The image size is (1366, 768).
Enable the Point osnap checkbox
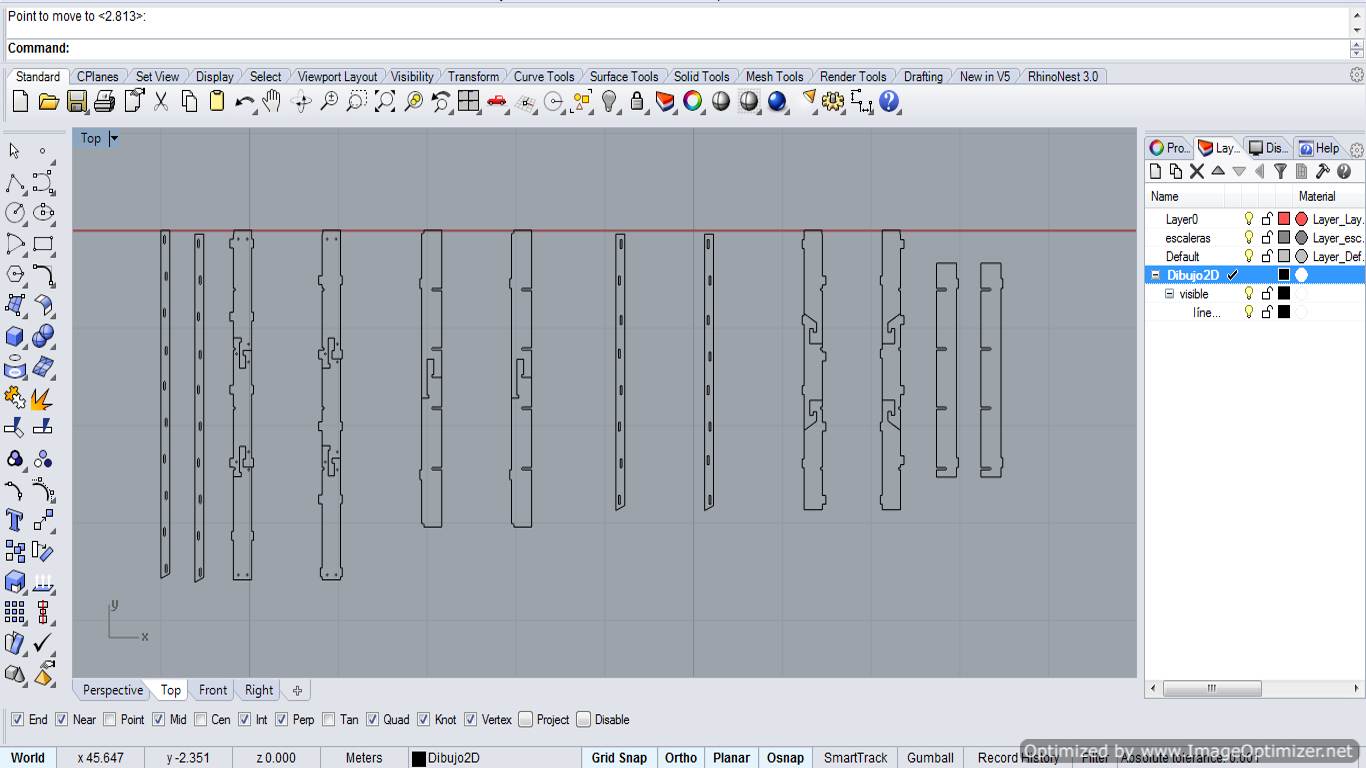tap(110, 720)
